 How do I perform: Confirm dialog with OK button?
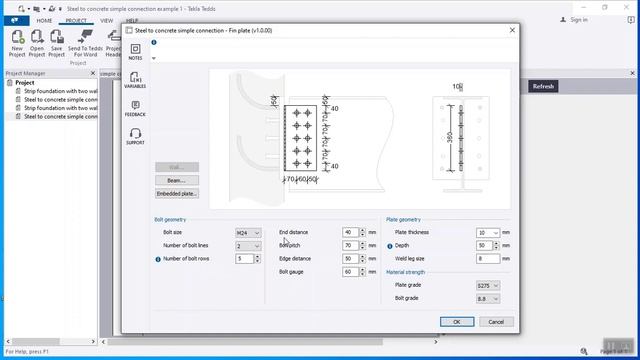point(457,322)
